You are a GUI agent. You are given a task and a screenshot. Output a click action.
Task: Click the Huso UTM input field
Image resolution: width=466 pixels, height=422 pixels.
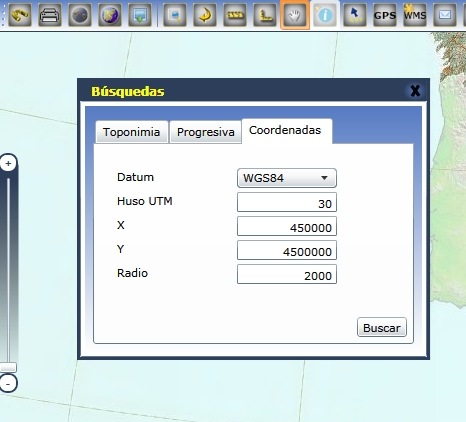pyautogui.click(x=287, y=202)
